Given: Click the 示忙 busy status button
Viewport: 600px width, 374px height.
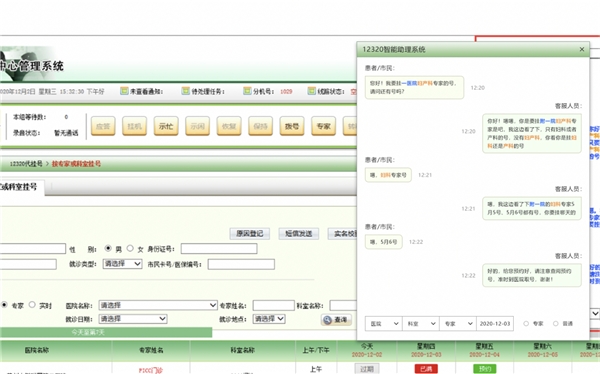Looking at the screenshot, I should pyautogui.click(x=166, y=126).
